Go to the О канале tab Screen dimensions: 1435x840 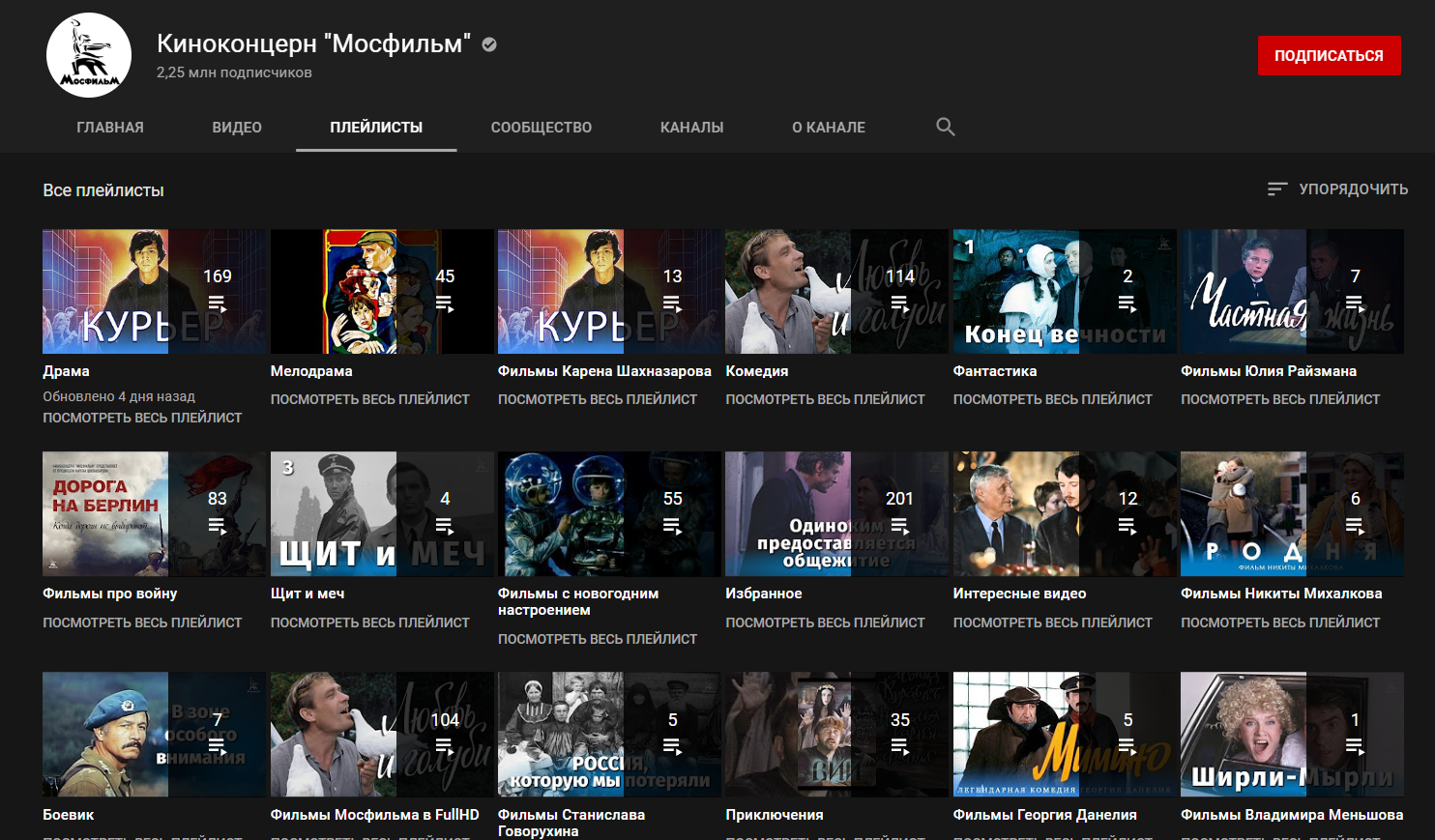pyautogui.click(x=829, y=128)
